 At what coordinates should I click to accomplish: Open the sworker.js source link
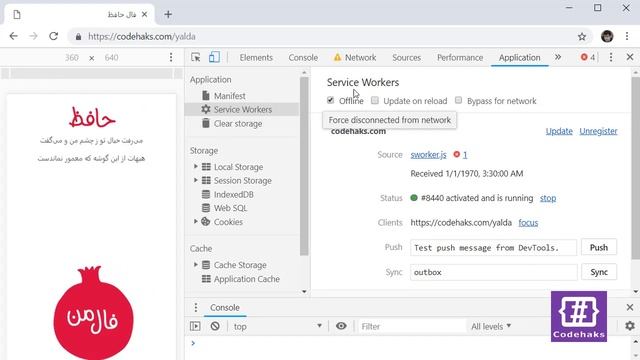428,155
